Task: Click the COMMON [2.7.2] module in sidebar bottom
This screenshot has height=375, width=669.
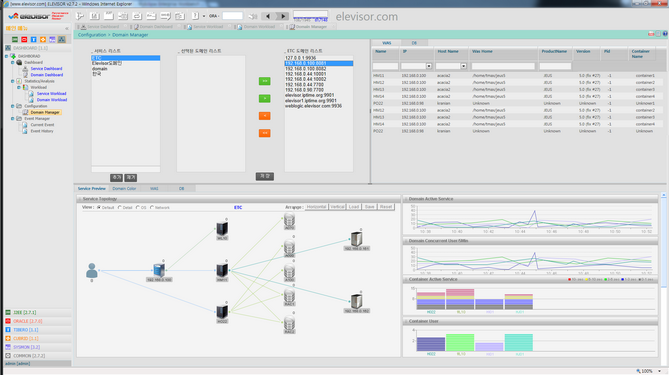Action: 37,355
